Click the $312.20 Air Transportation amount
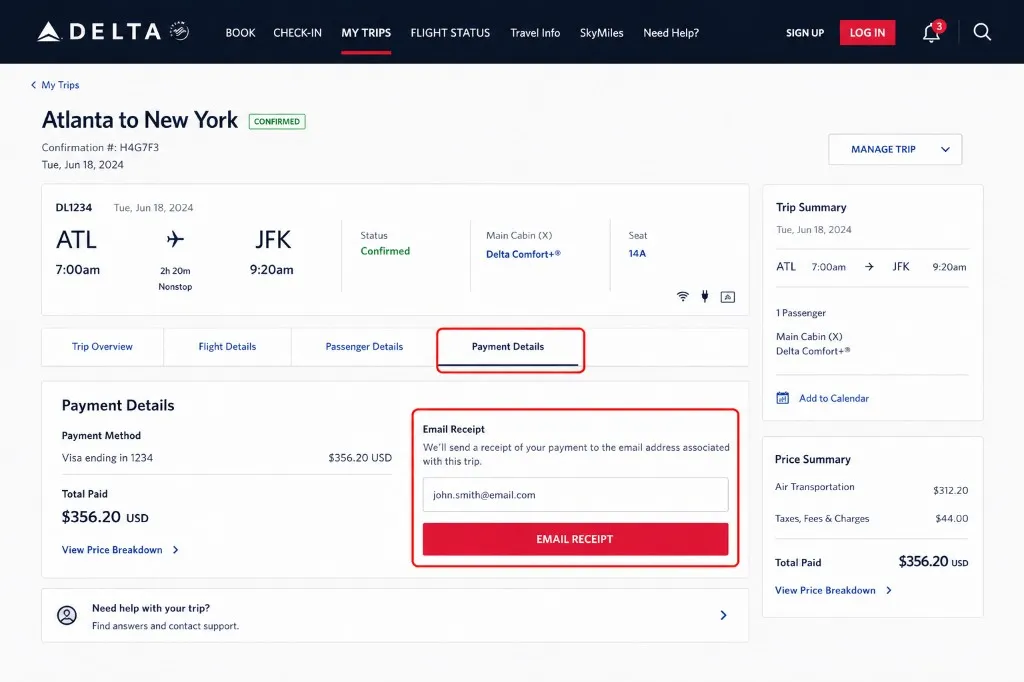Viewport: 1024px width, 682px height. 950,491
